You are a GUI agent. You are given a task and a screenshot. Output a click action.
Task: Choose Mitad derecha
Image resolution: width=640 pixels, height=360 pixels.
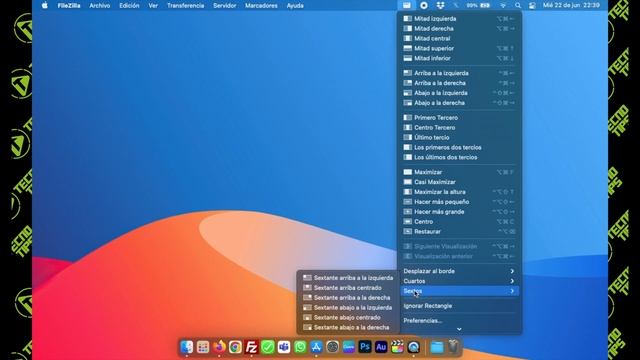[459, 29]
